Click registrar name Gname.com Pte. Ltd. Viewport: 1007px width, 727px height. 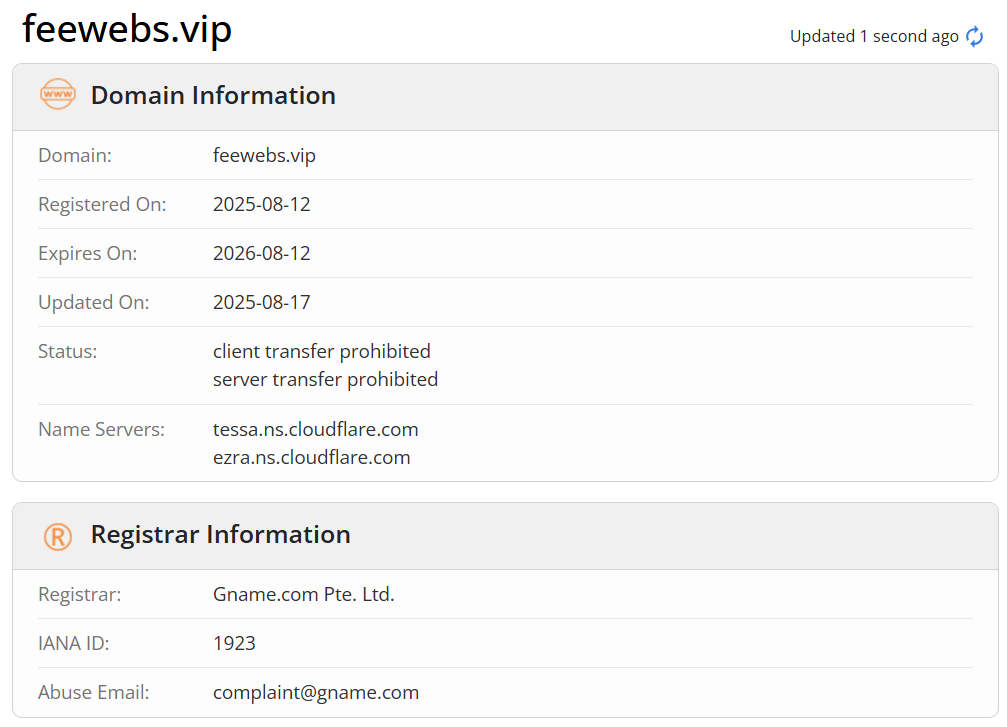click(304, 594)
